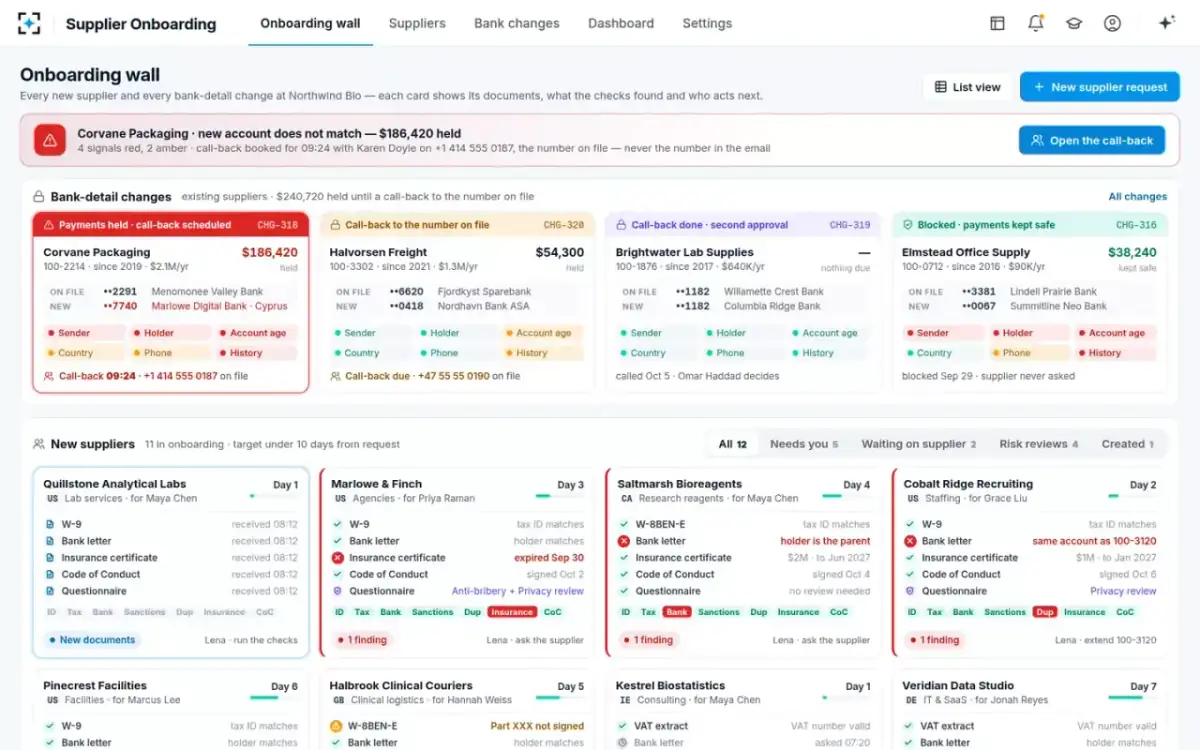Click the people icon beside New suppliers
1200x750 pixels.
pos(39,444)
